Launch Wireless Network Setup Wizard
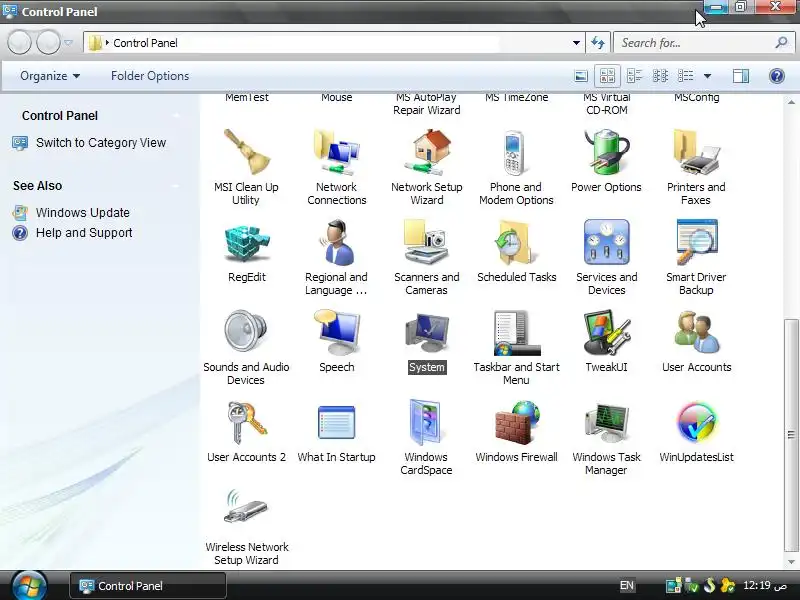The height and width of the screenshot is (600, 800). pos(246,527)
